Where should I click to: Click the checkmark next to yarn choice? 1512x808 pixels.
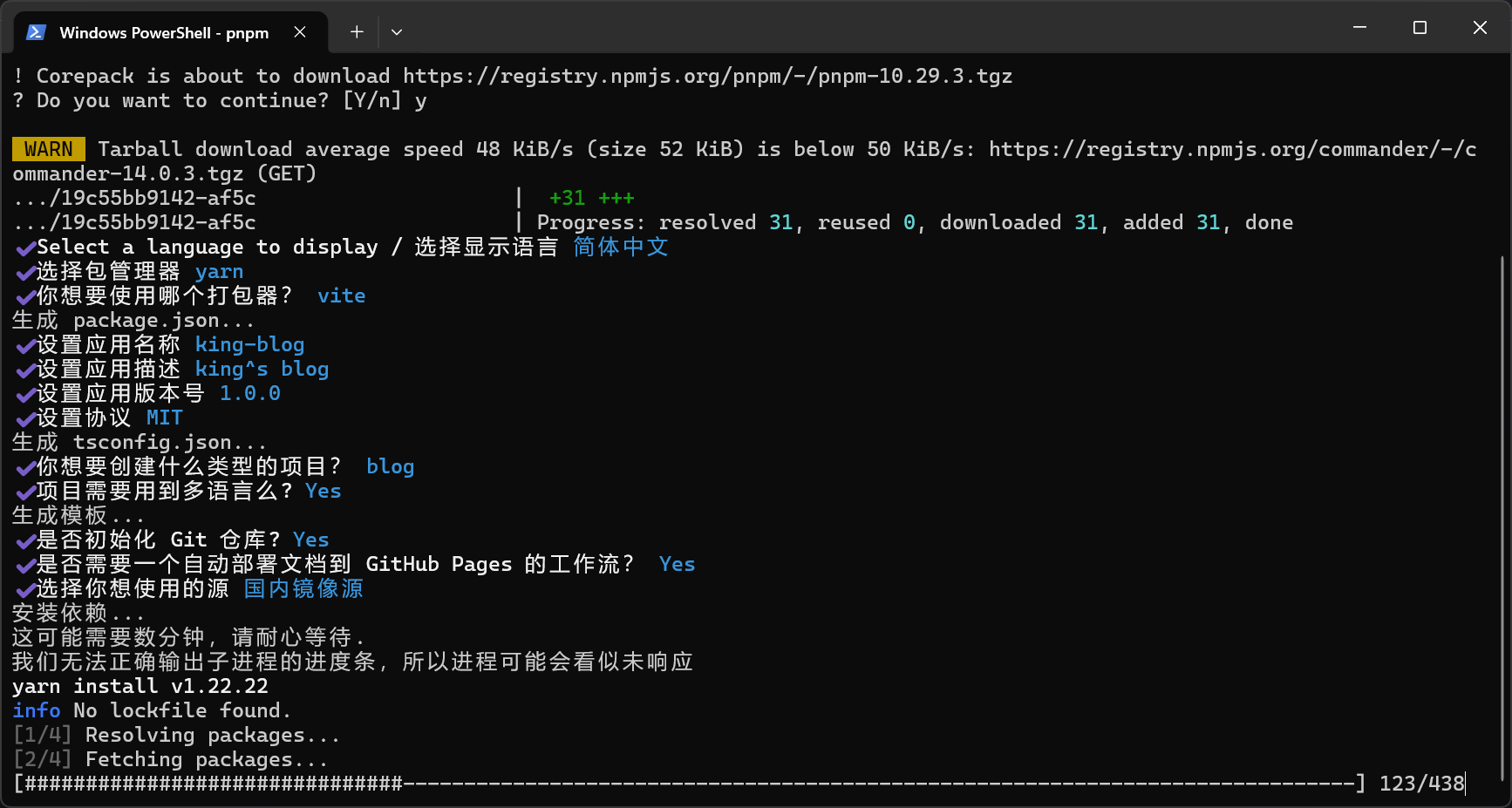25,272
